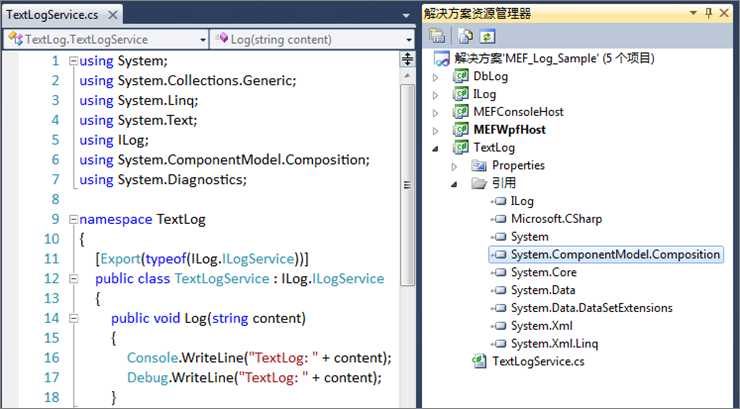Viewport: 740px width, 409px height.
Task: Select the bold MEFWpfHost startup project
Action: tap(509, 130)
